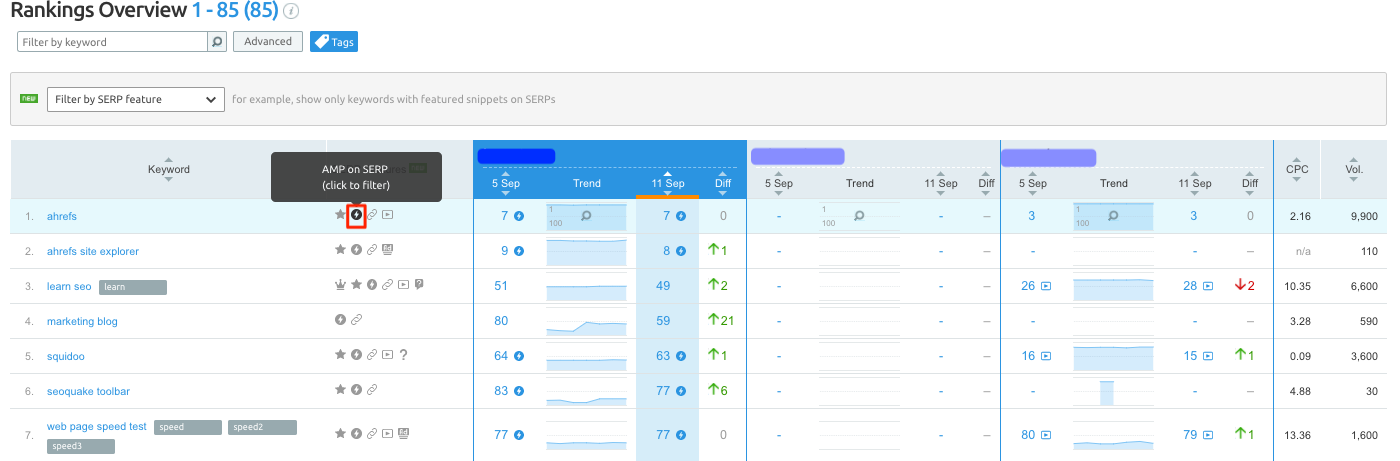
Task: Click the video icon in the ahrefs row
Action: [x=388, y=215]
